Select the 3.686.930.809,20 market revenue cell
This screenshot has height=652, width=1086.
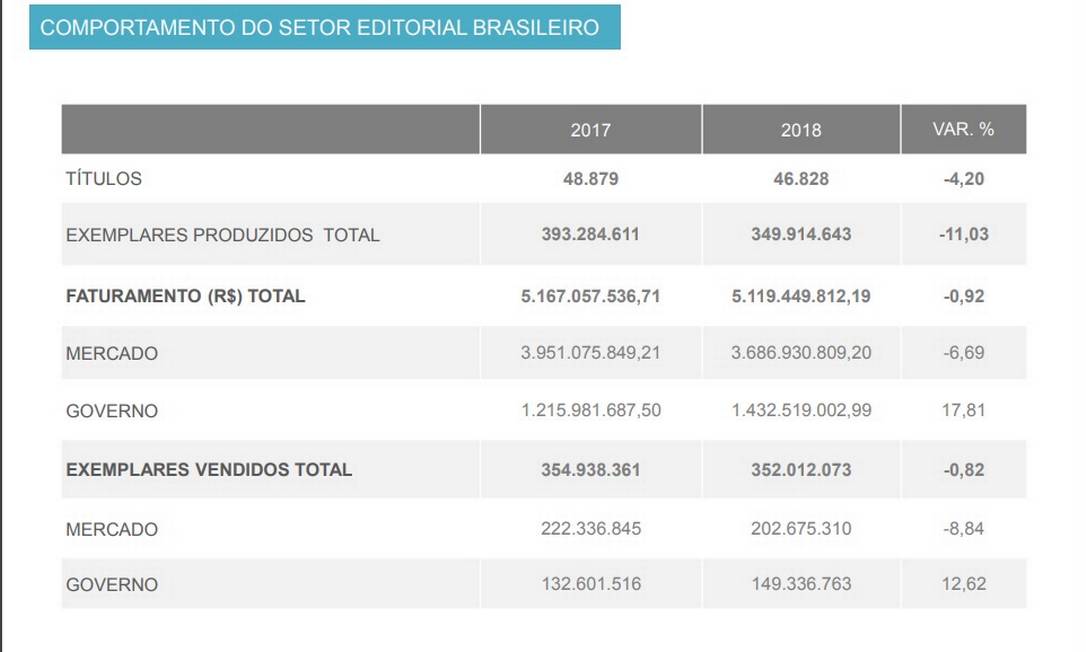[800, 353]
